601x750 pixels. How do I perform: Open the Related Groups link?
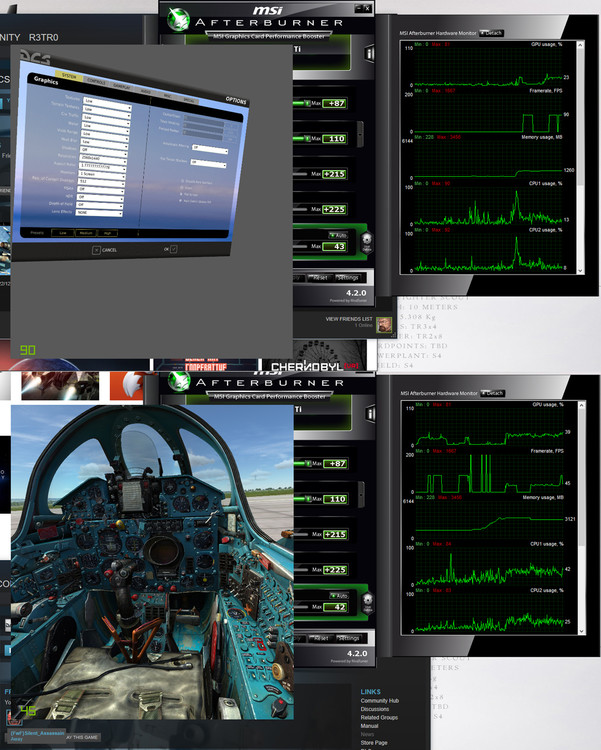pos(379,717)
